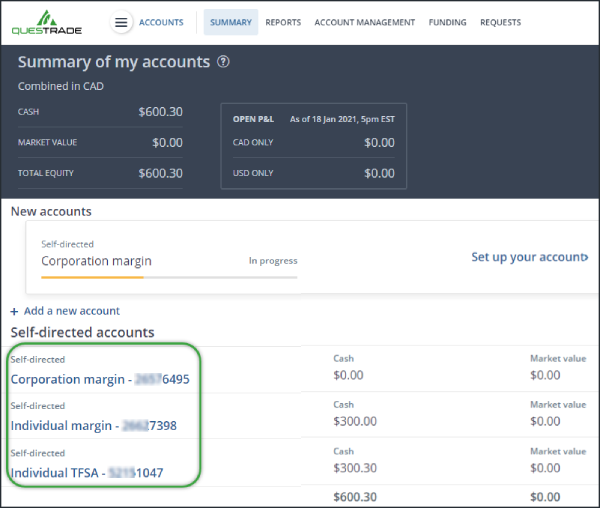Viewport: 600px width, 508px height.
Task: Click the $300.00 cash value for Individual margin
Action: coord(355,421)
